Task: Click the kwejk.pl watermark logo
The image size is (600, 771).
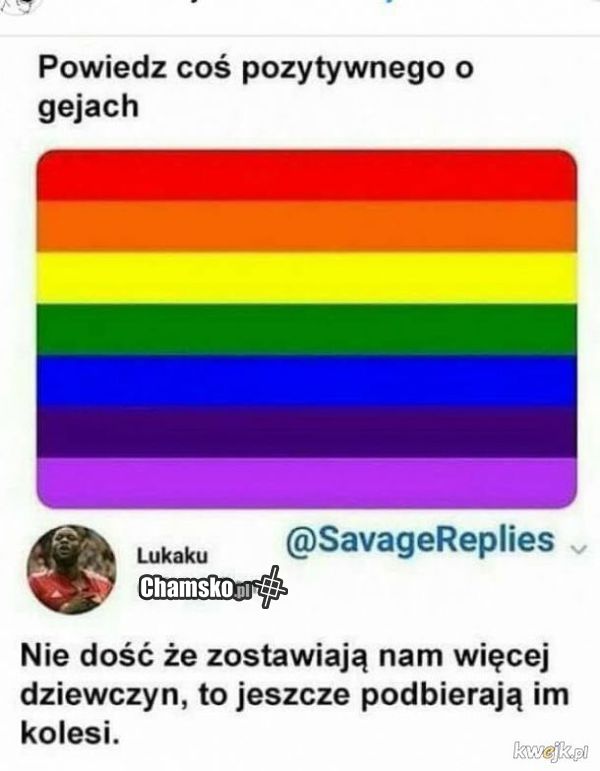Action: [x=550, y=751]
